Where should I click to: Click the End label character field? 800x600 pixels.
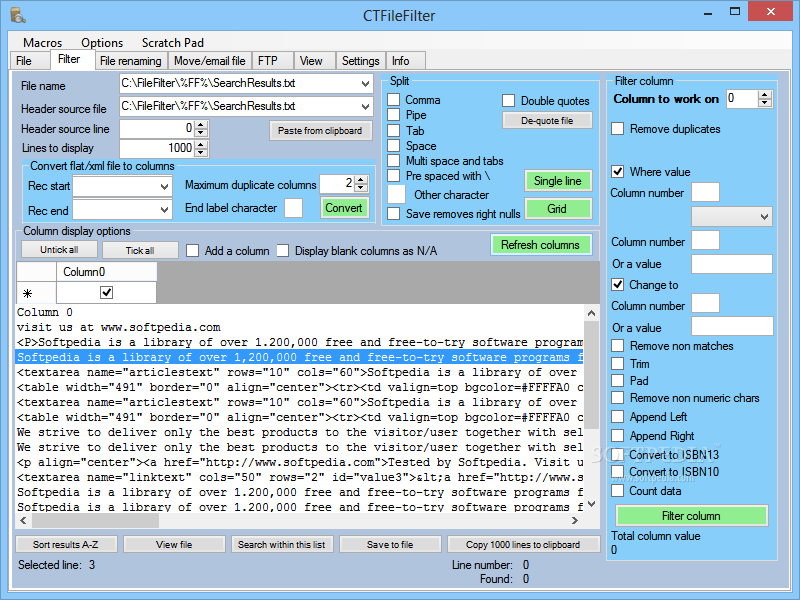pyautogui.click(x=293, y=208)
